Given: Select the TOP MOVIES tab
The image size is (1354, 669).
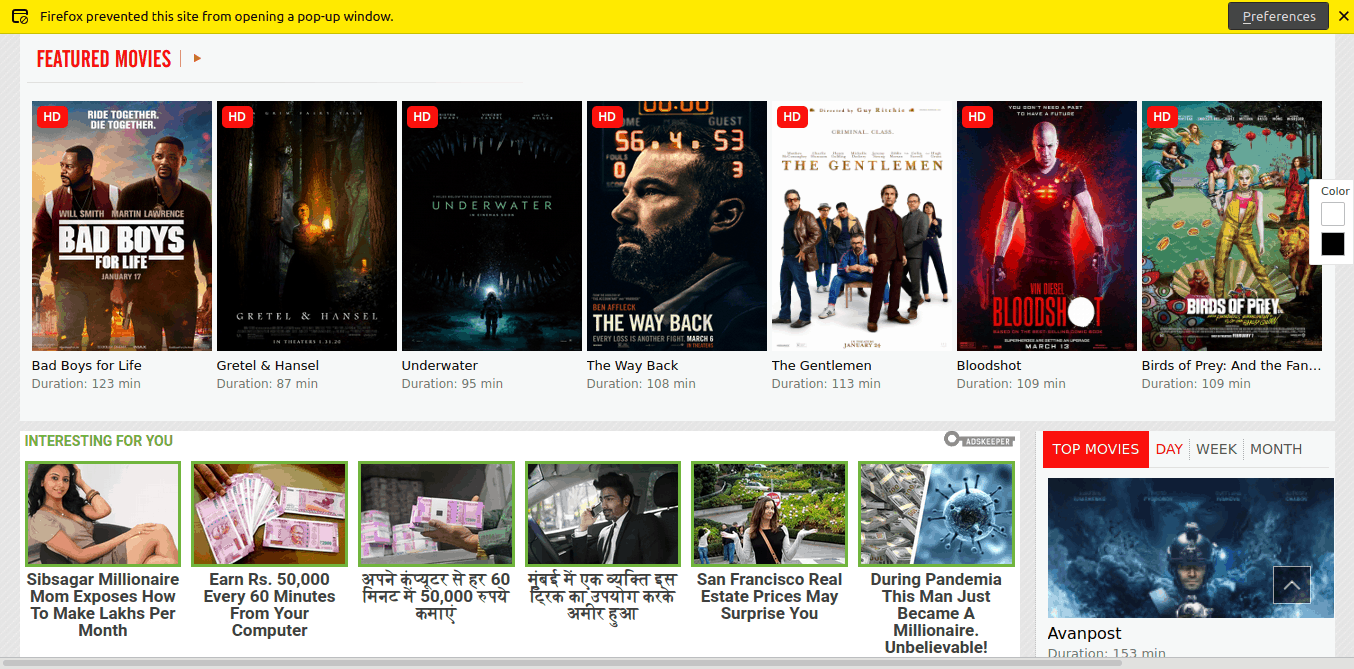Looking at the screenshot, I should [1096, 449].
